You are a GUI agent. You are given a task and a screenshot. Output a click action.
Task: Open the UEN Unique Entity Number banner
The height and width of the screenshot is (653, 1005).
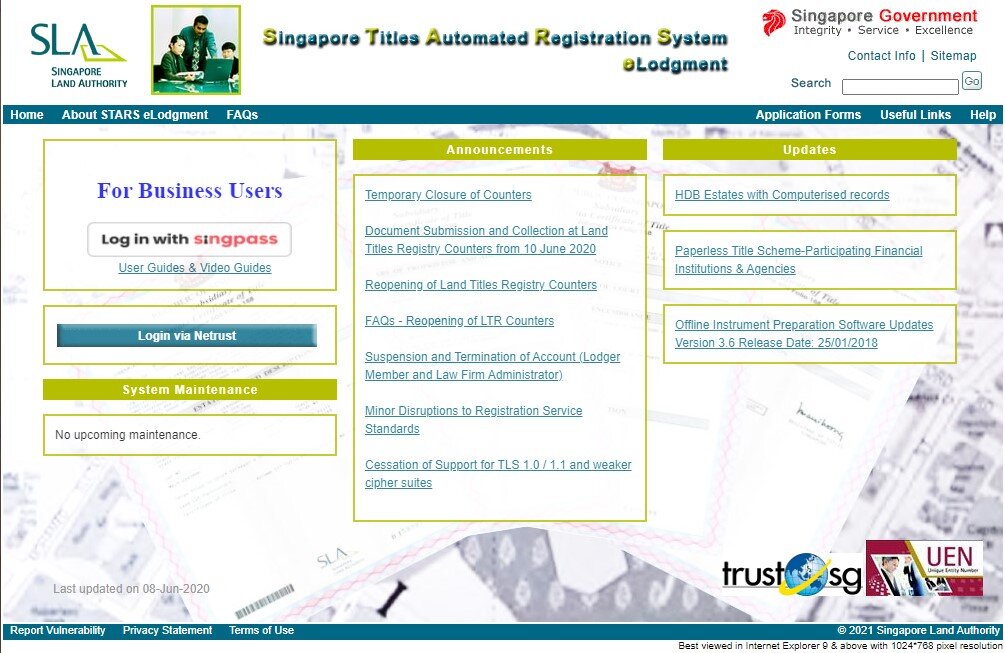(924, 568)
